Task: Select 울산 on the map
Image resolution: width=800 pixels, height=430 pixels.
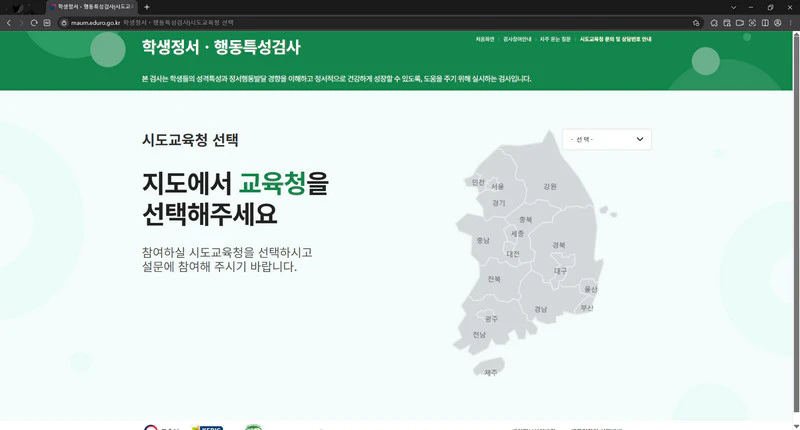Action: (x=590, y=289)
